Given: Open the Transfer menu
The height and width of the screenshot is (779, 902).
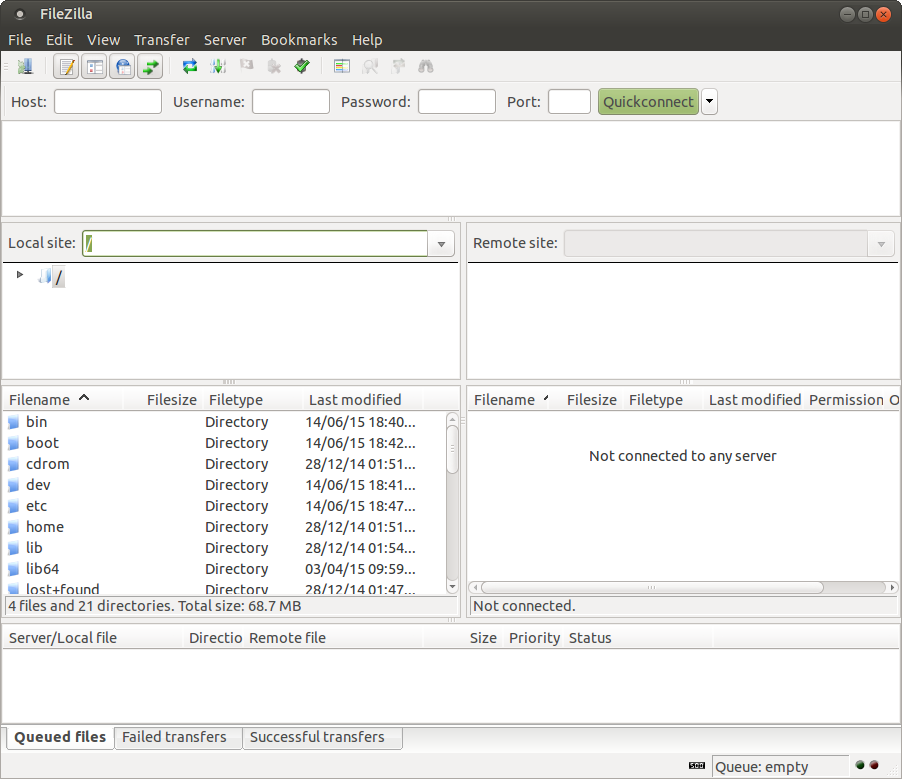Looking at the screenshot, I should pos(161,40).
